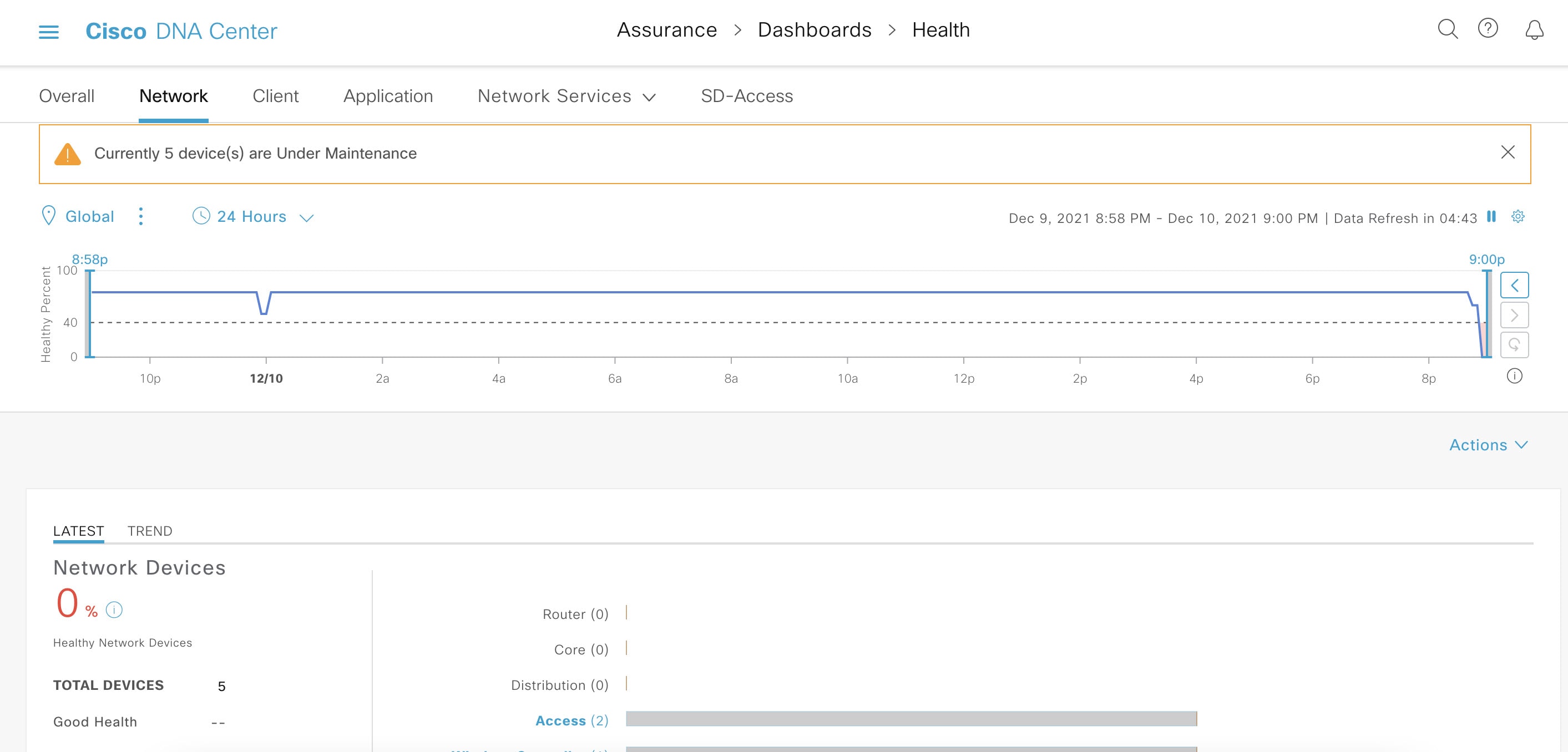Click the Router (0) label
This screenshot has width=1568, height=752.
tap(575, 614)
